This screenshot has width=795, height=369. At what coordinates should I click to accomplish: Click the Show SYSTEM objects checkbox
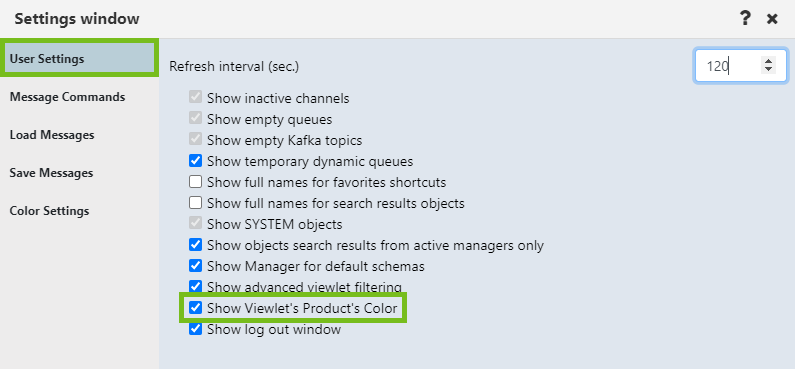click(x=195, y=224)
